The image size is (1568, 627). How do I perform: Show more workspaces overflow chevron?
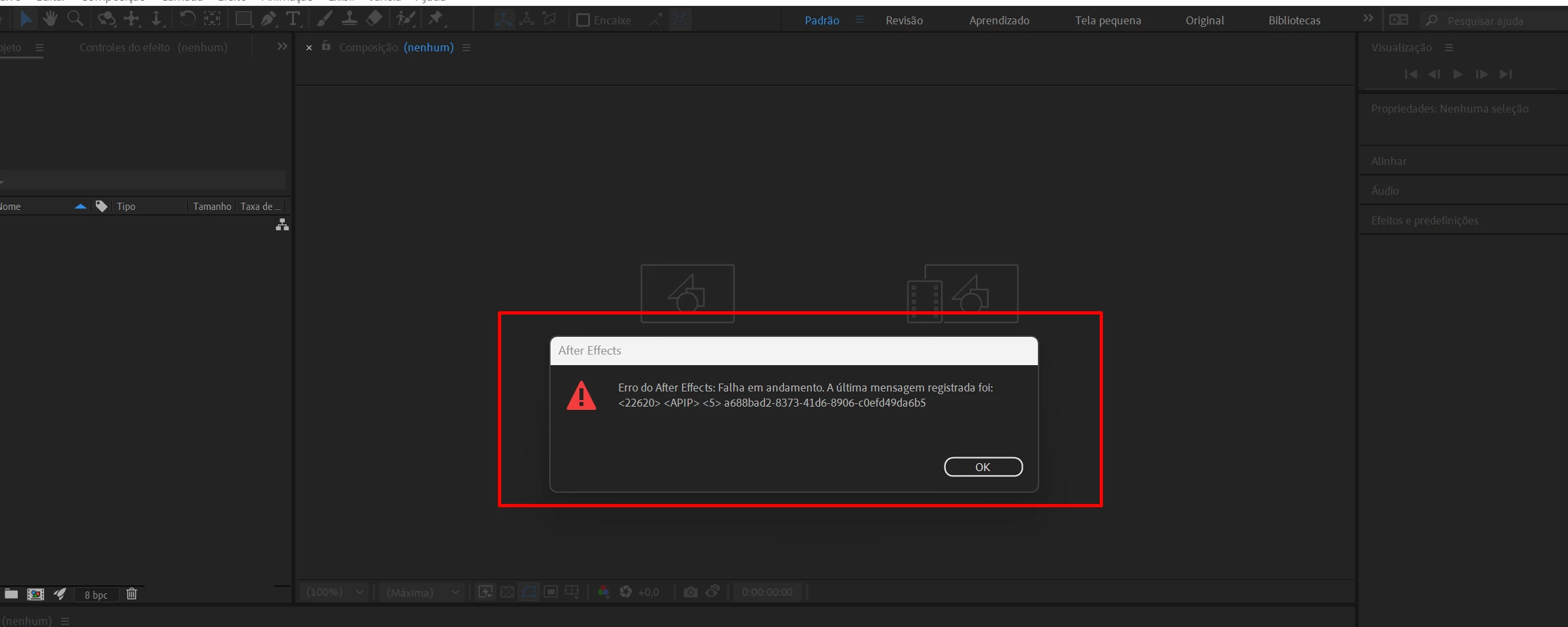tap(1368, 18)
